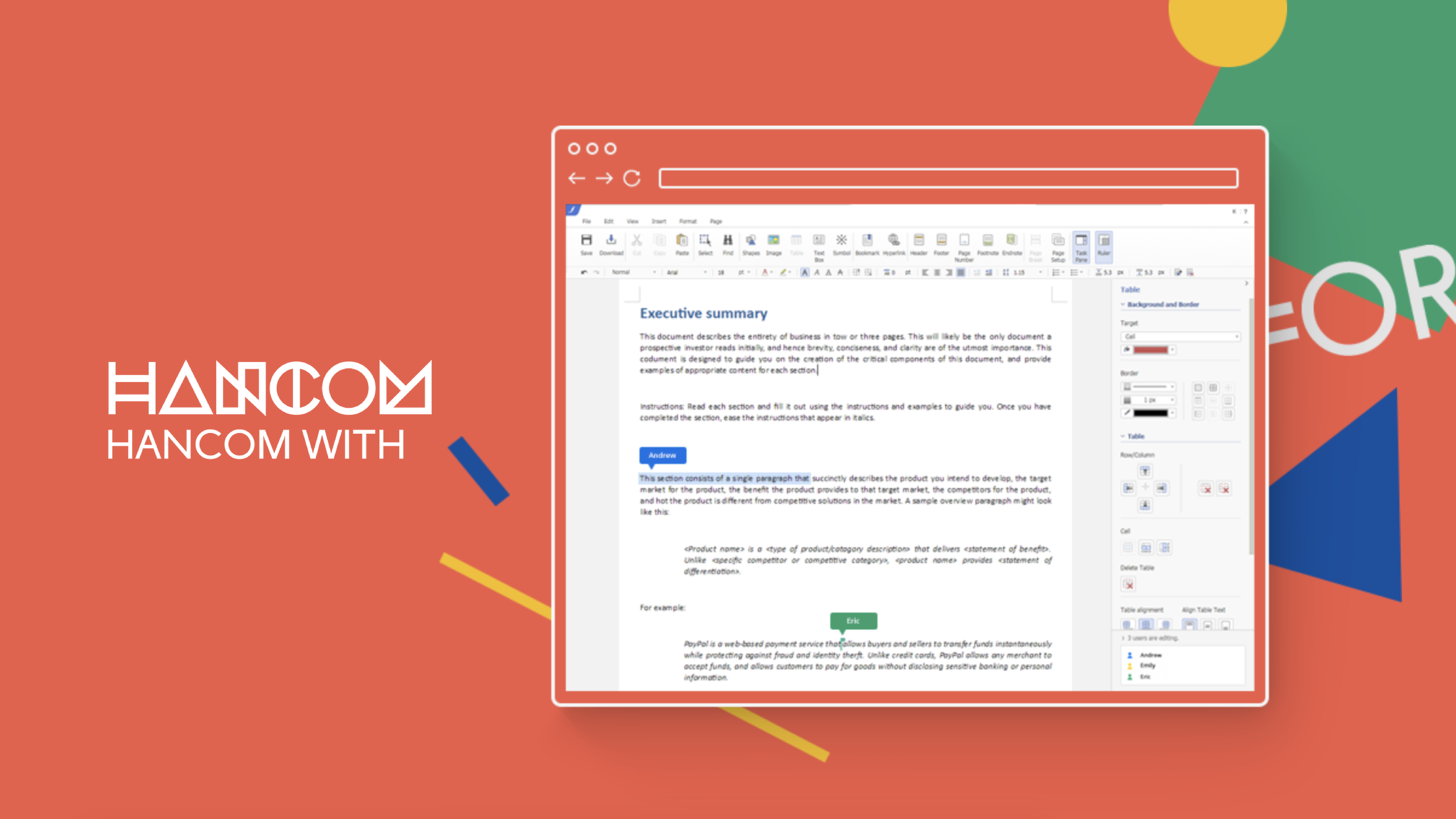This screenshot has width=1456, height=819.
Task: Click insert column right icon in Row/Column
Action: point(1162,488)
